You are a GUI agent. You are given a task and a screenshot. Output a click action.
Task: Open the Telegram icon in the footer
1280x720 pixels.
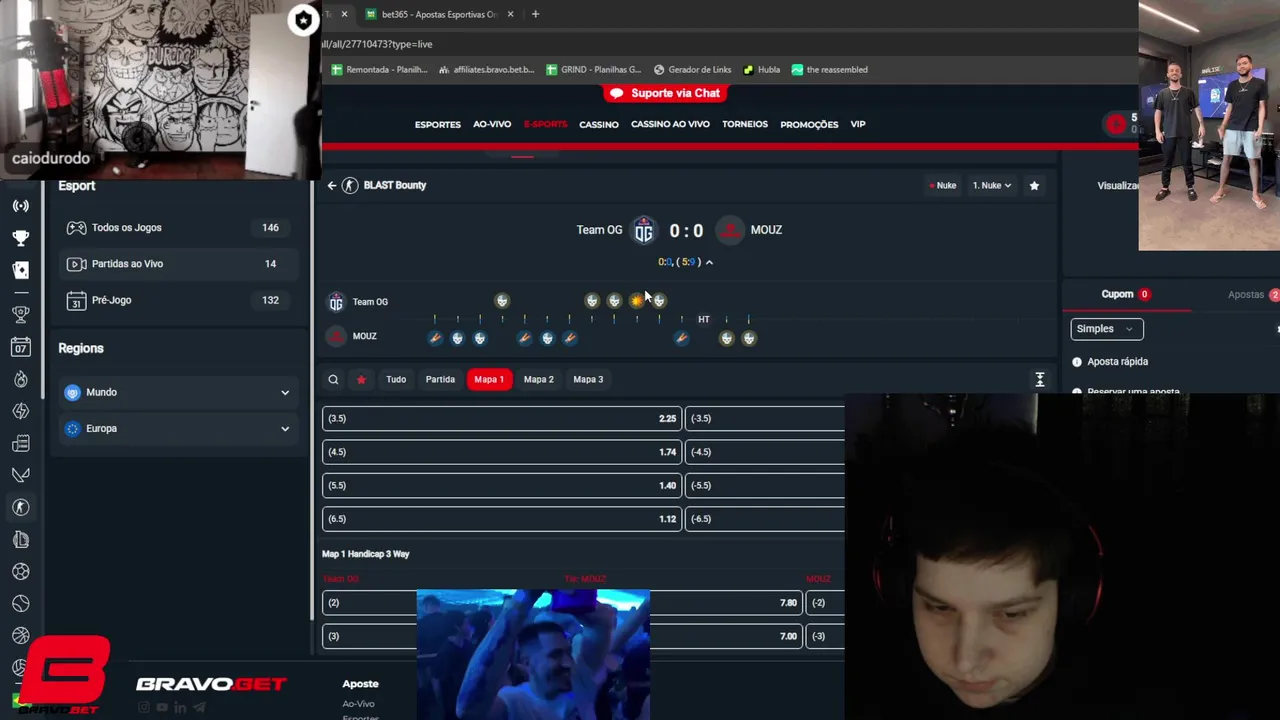point(200,707)
